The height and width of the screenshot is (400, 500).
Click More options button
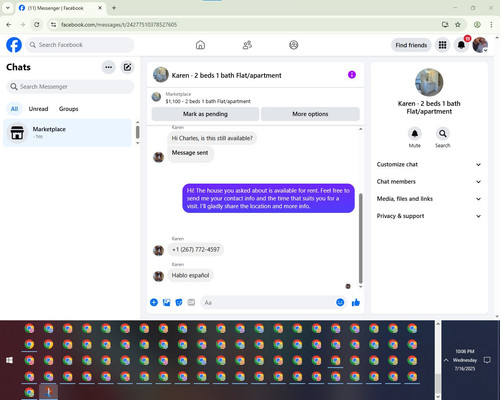[x=310, y=114]
